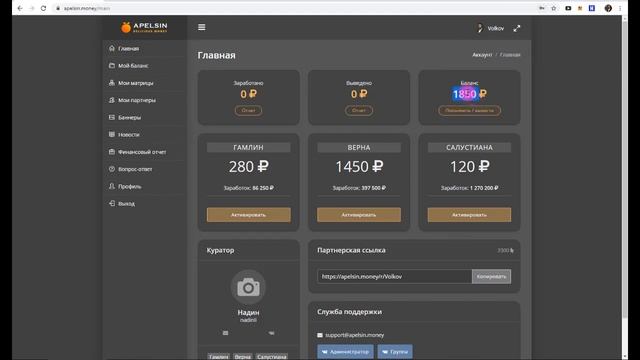Open Chrome three-dot menu
The image size is (640, 360).
click(x=620, y=8)
